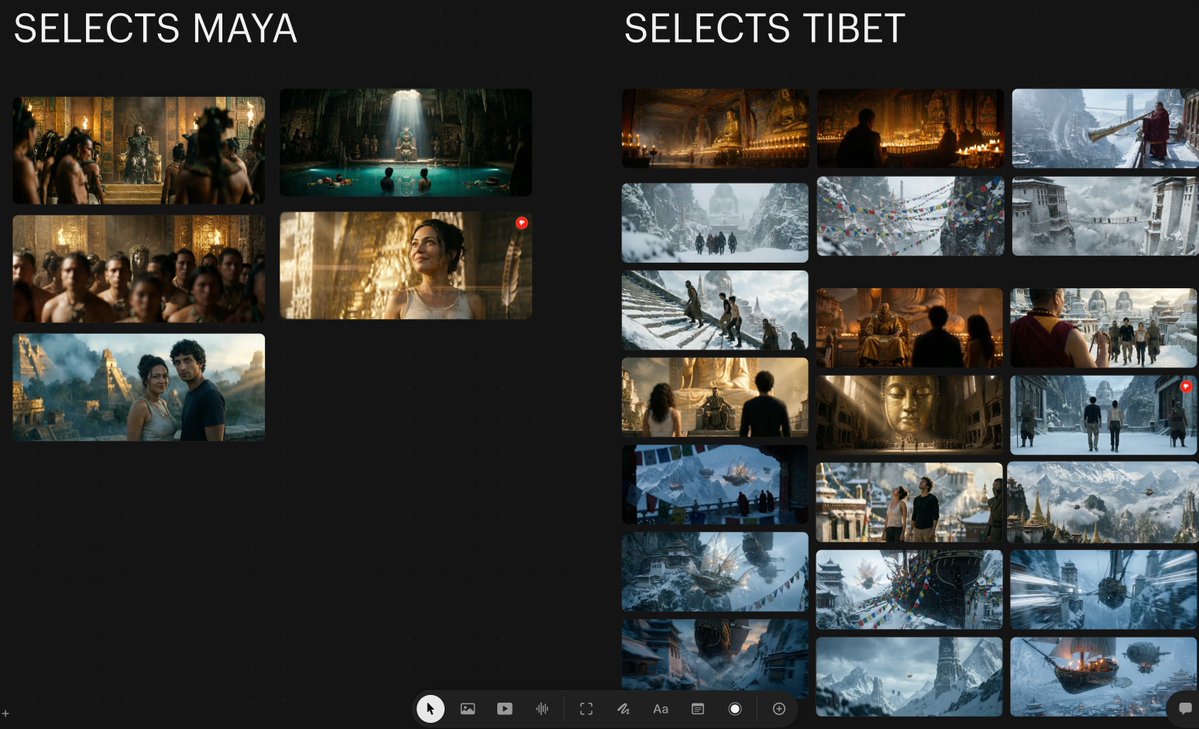
Task: Open the couple by Maya pyramids image
Action: coord(139,387)
